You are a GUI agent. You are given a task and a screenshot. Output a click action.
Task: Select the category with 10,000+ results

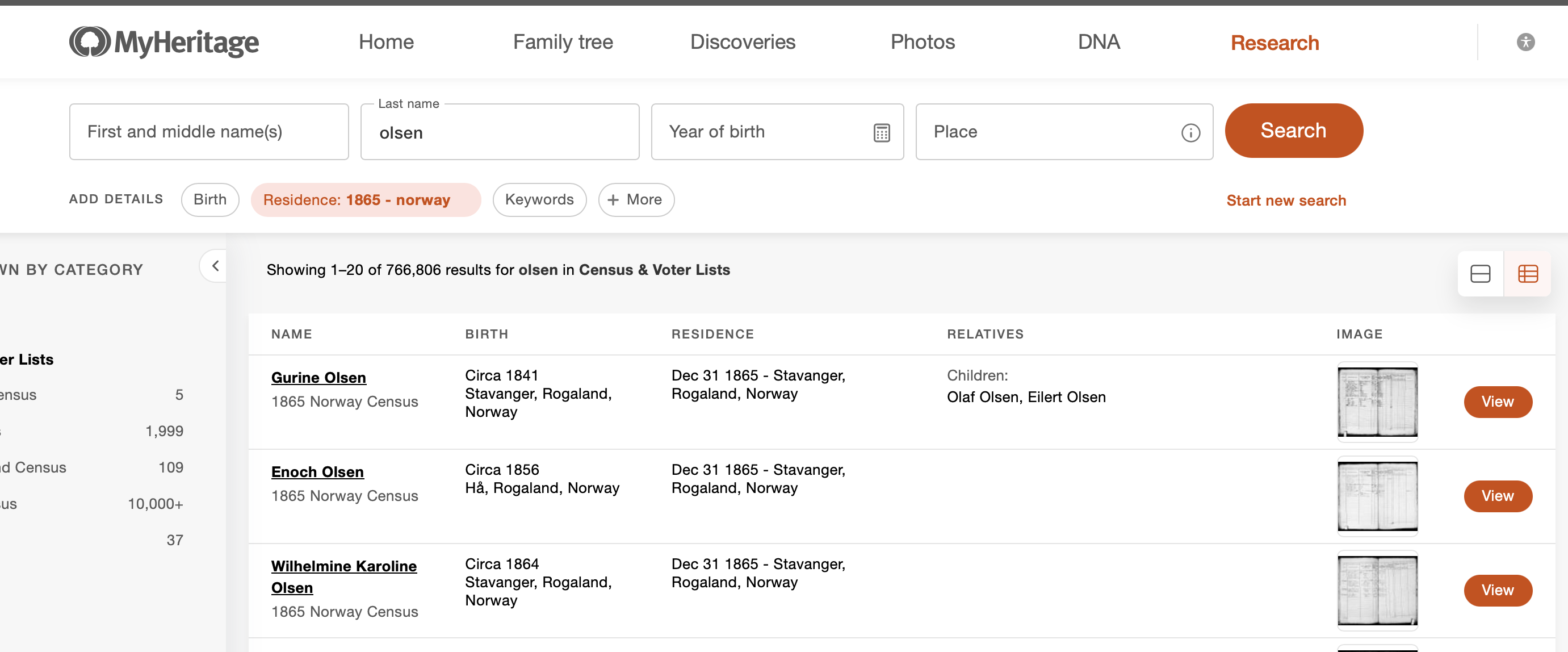91,504
